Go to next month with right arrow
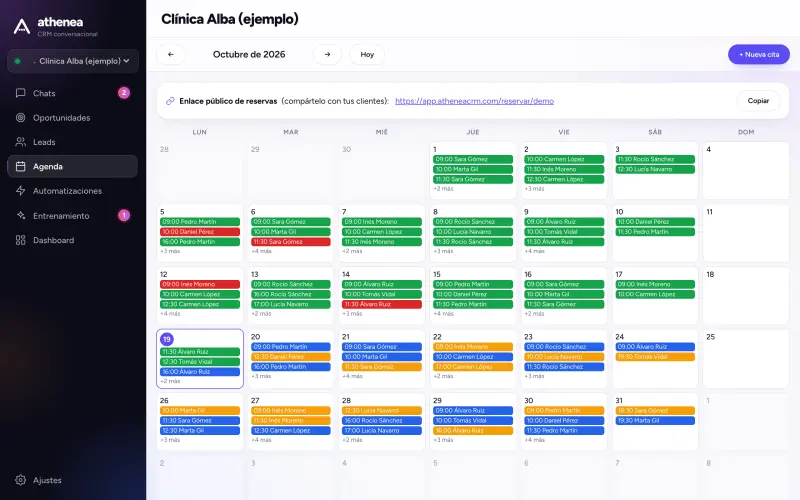The height and width of the screenshot is (500, 800). point(327,54)
